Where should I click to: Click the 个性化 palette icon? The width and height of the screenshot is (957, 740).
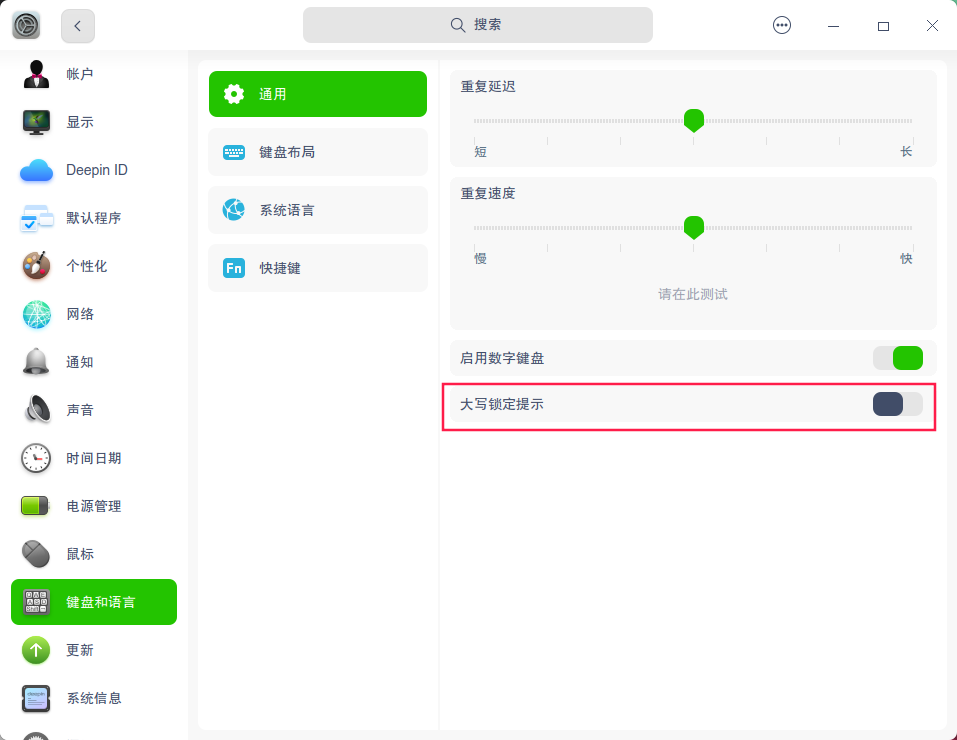click(36, 266)
